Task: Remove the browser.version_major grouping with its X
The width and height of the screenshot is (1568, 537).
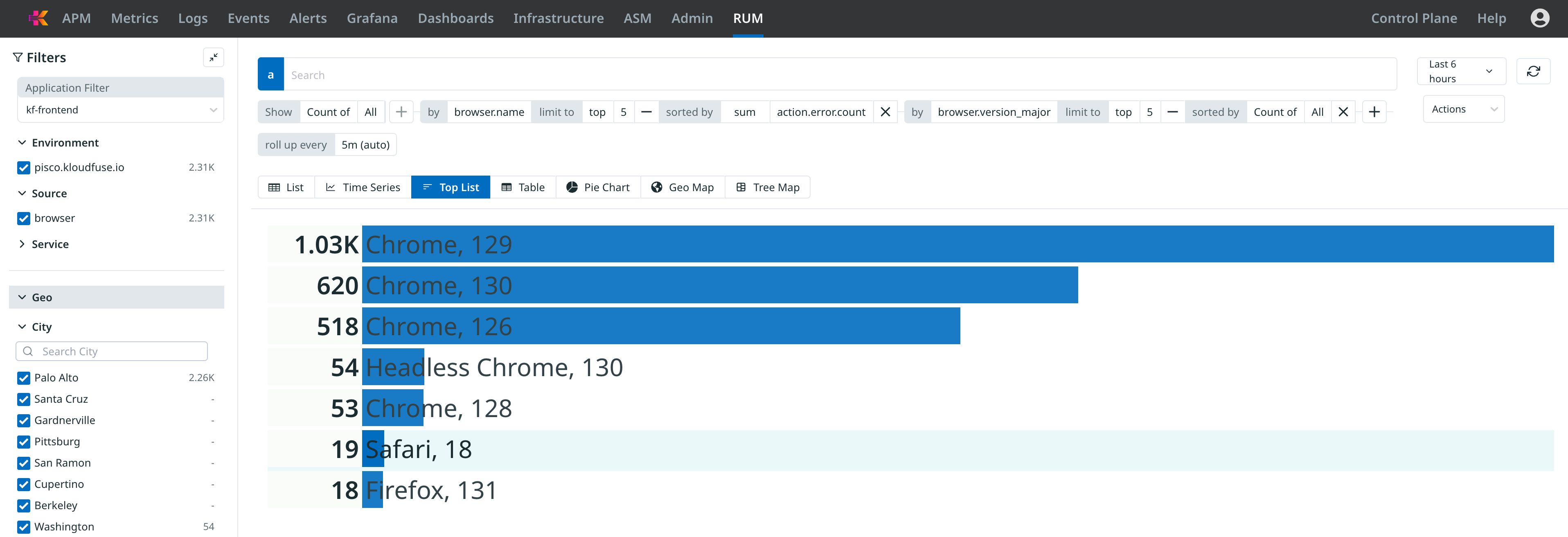Action: (x=1343, y=112)
